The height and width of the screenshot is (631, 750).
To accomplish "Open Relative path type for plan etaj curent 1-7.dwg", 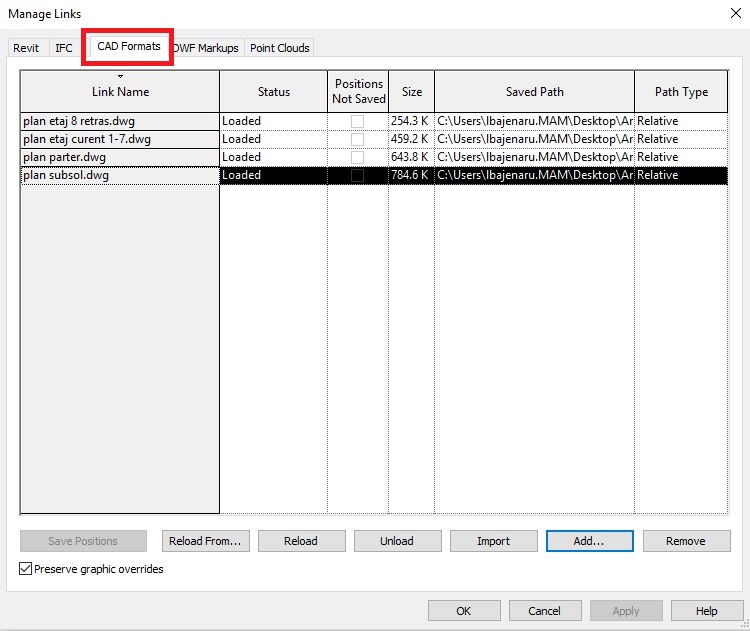I will click(x=681, y=140).
